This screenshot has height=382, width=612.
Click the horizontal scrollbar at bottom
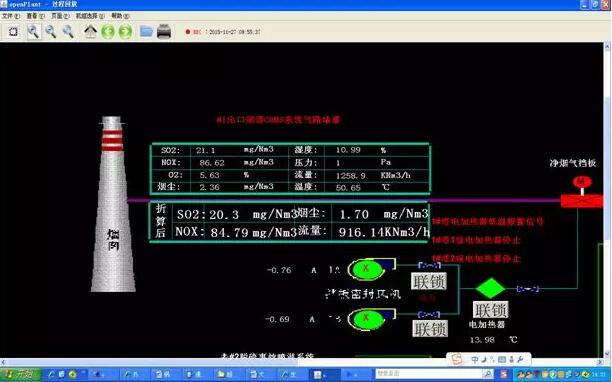[301, 362]
